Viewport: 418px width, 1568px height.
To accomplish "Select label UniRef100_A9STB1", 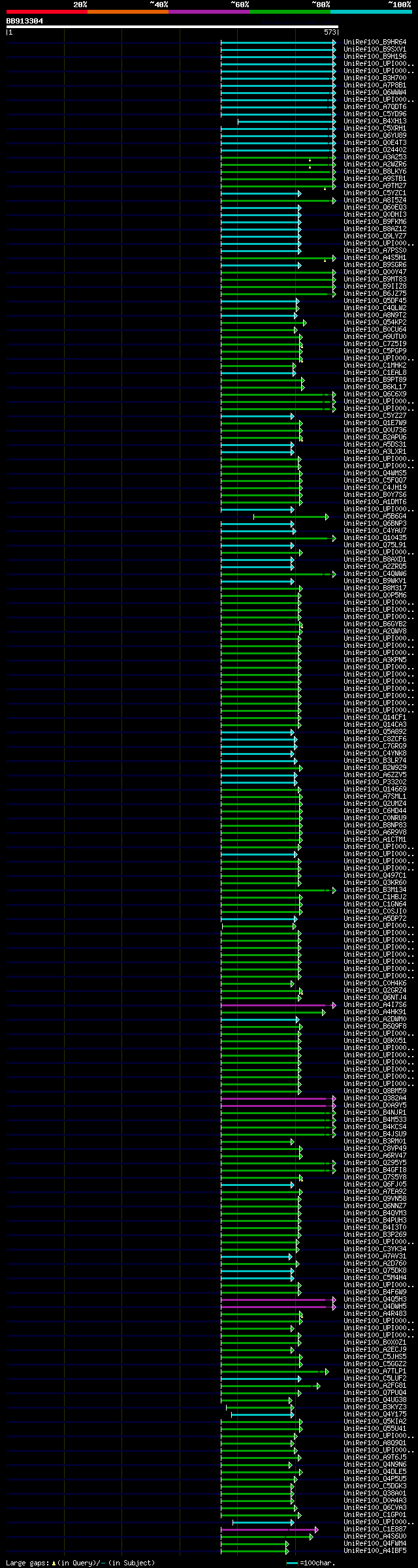I will [375, 179].
